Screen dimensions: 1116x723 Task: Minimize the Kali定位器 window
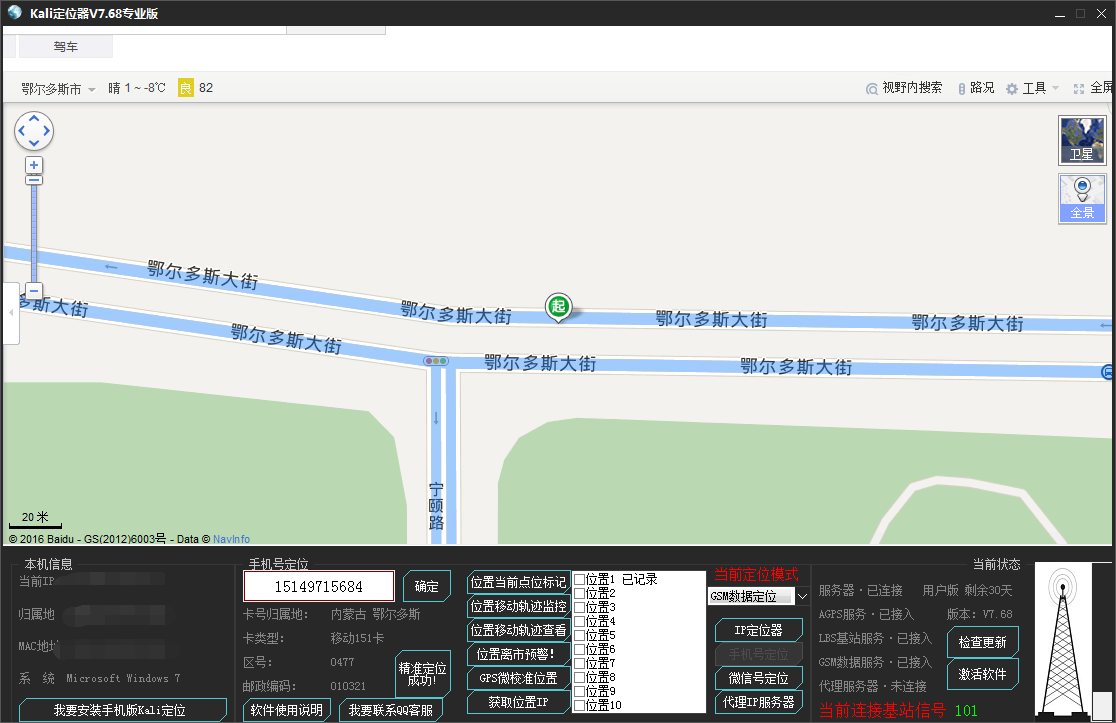(1060, 14)
